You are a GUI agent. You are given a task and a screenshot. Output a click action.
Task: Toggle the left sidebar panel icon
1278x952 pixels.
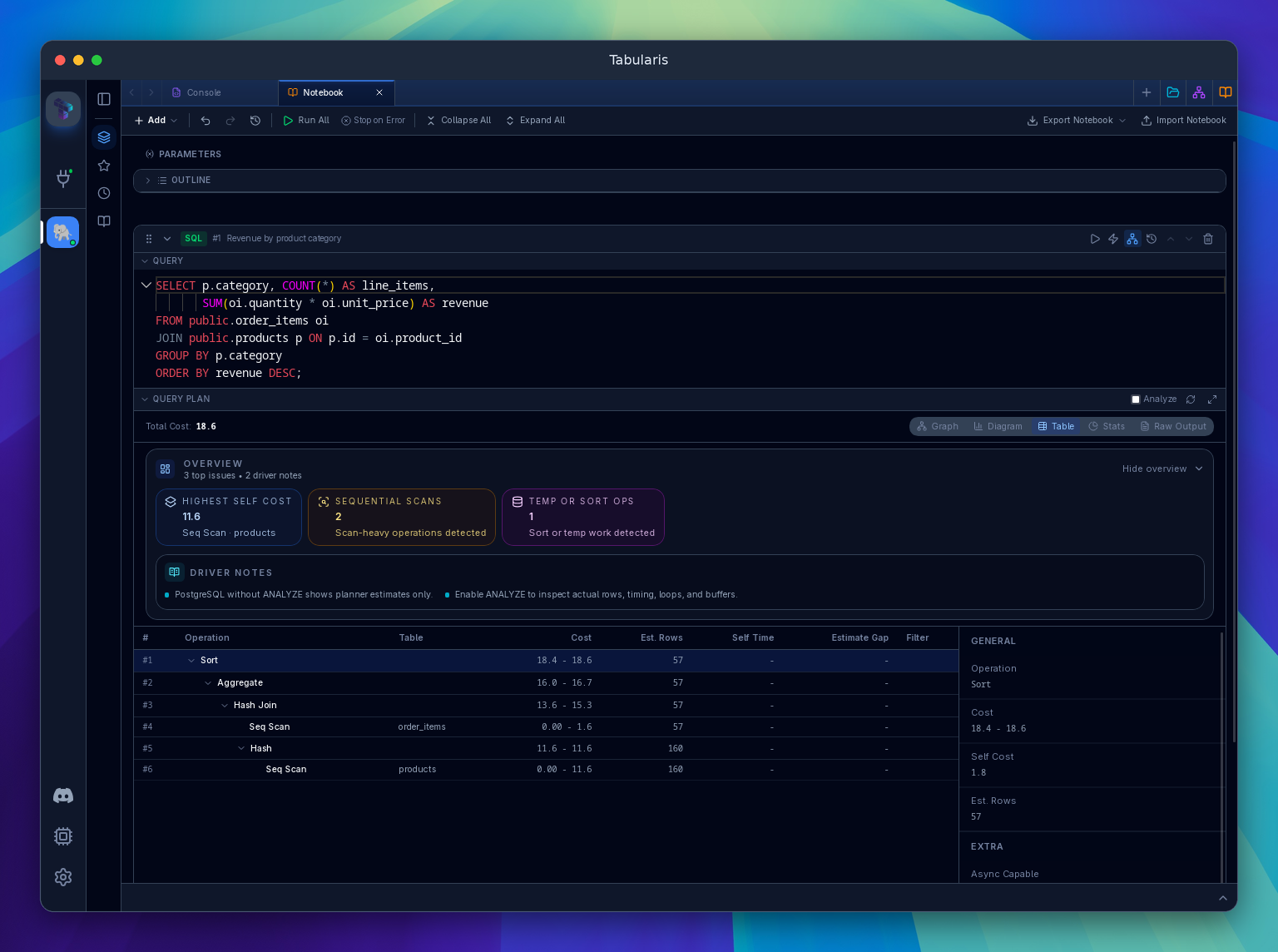tap(104, 99)
